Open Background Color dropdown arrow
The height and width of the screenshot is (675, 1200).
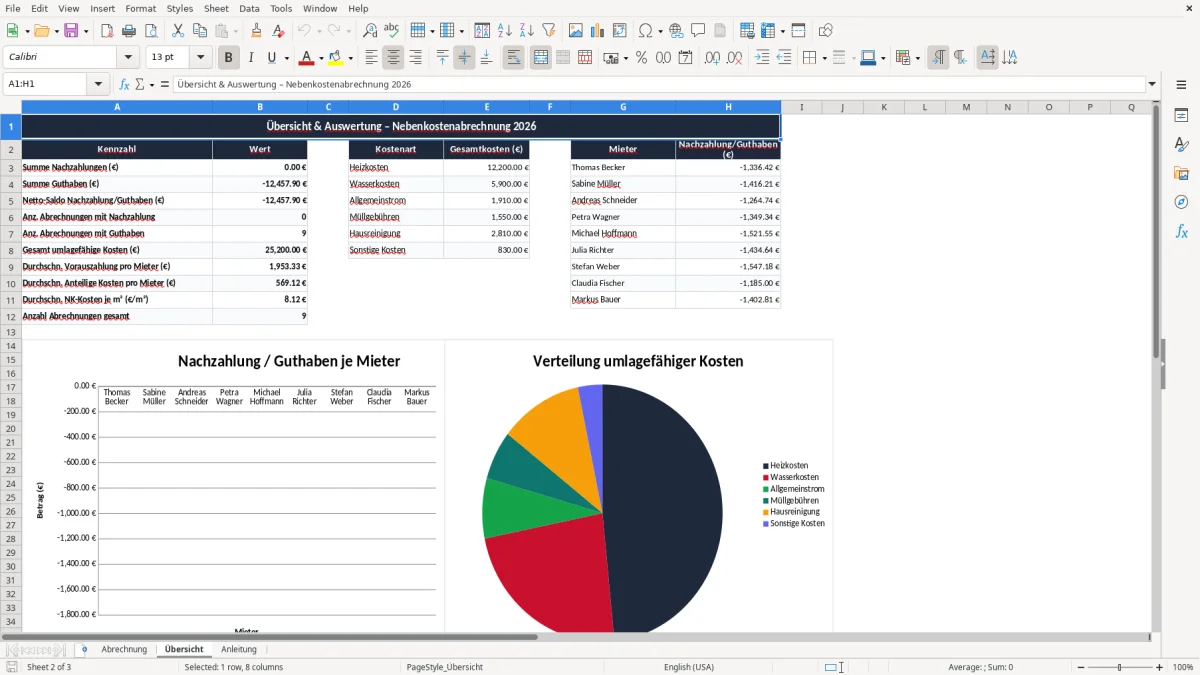click(350, 58)
